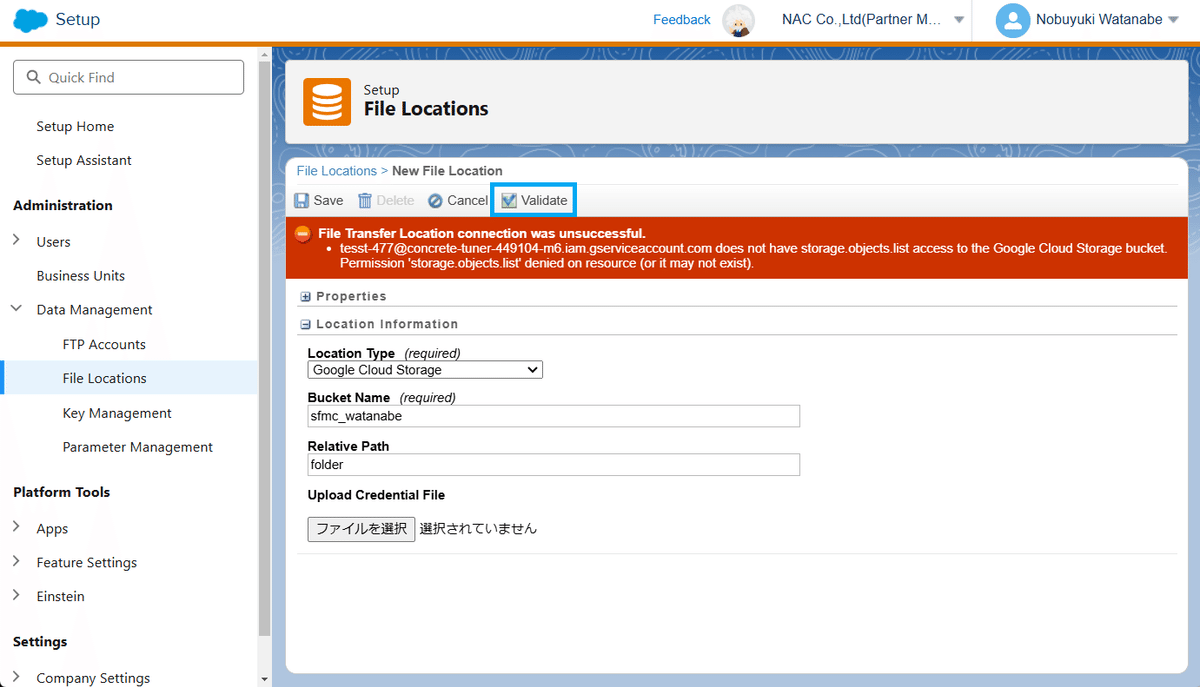The height and width of the screenshot is (687, 1200).
Task: Expand the Feature Settings tree item
Action: 16,562
